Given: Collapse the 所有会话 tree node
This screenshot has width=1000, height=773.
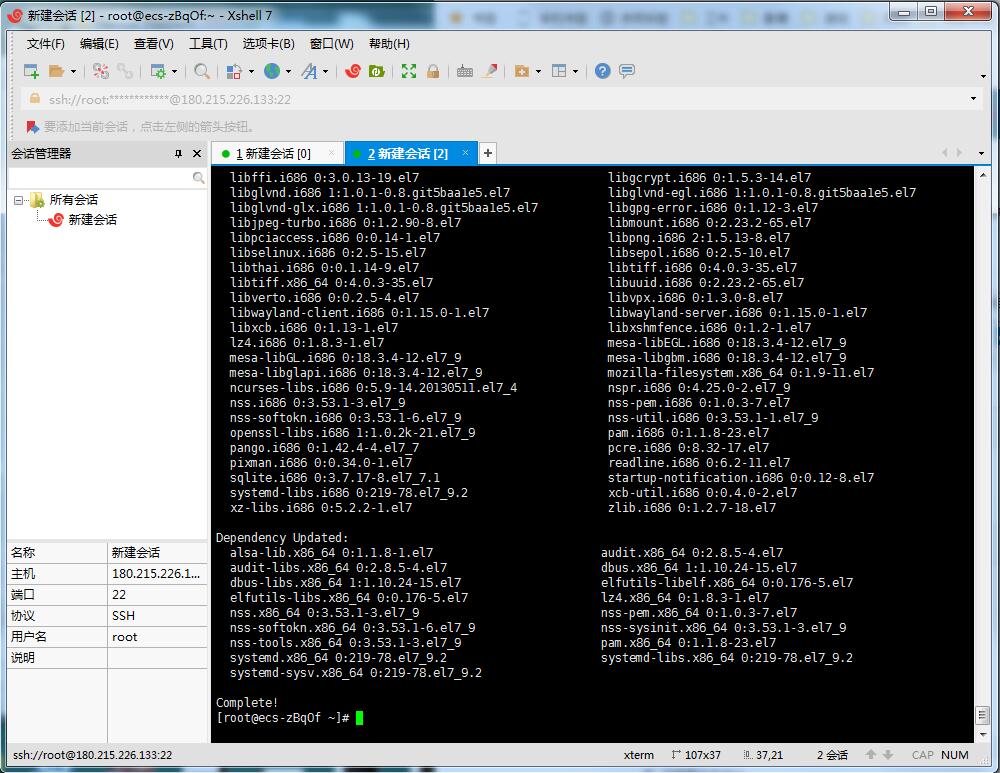Looking at the screenshot, I should coord(18,200).
